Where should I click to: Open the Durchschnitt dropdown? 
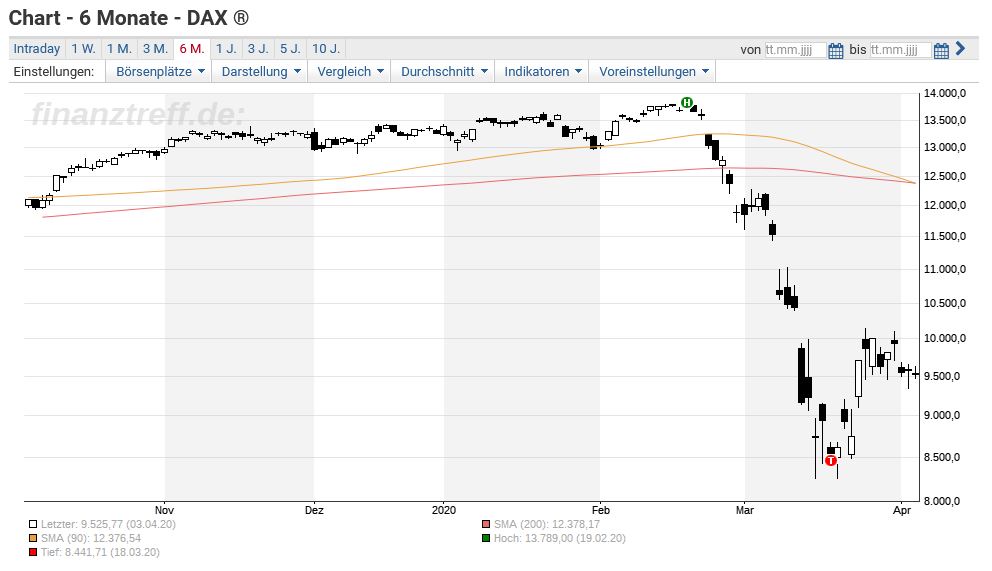[443, 71]
